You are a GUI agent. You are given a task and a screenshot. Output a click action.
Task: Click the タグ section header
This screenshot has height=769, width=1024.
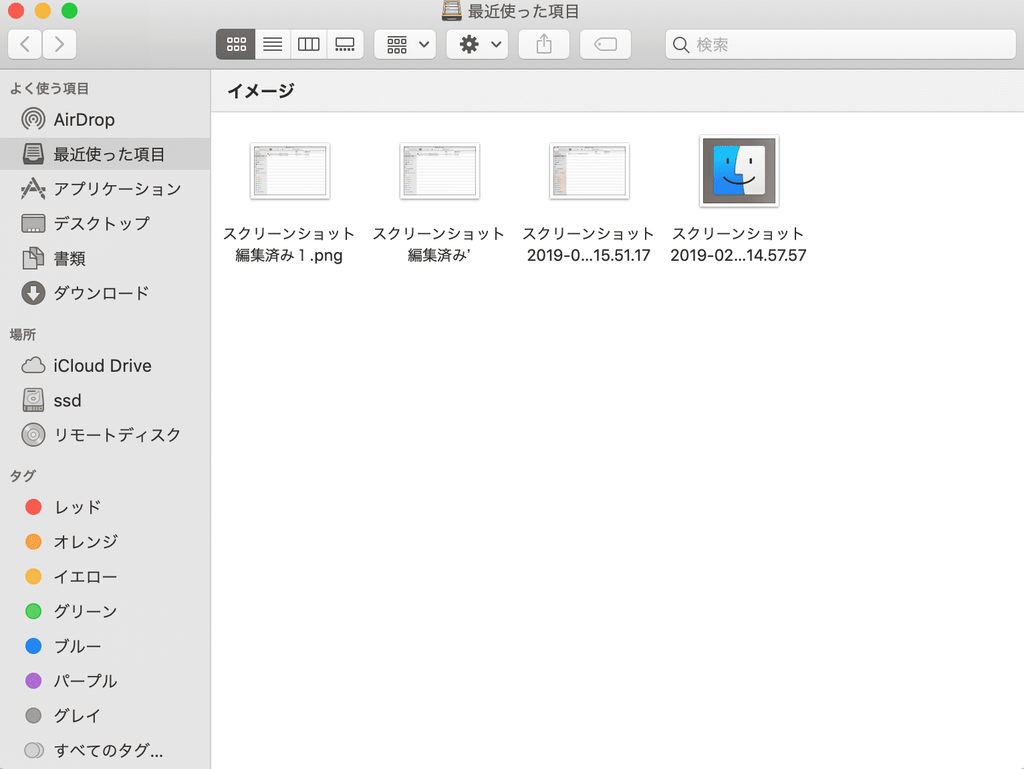click(23, 476)
